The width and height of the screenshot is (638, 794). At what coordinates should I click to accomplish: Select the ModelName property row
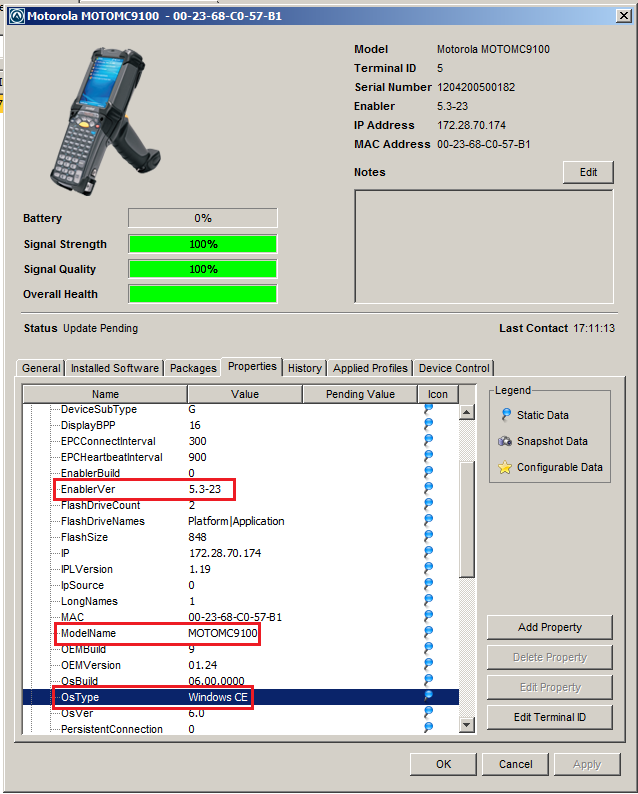[241, 633]
